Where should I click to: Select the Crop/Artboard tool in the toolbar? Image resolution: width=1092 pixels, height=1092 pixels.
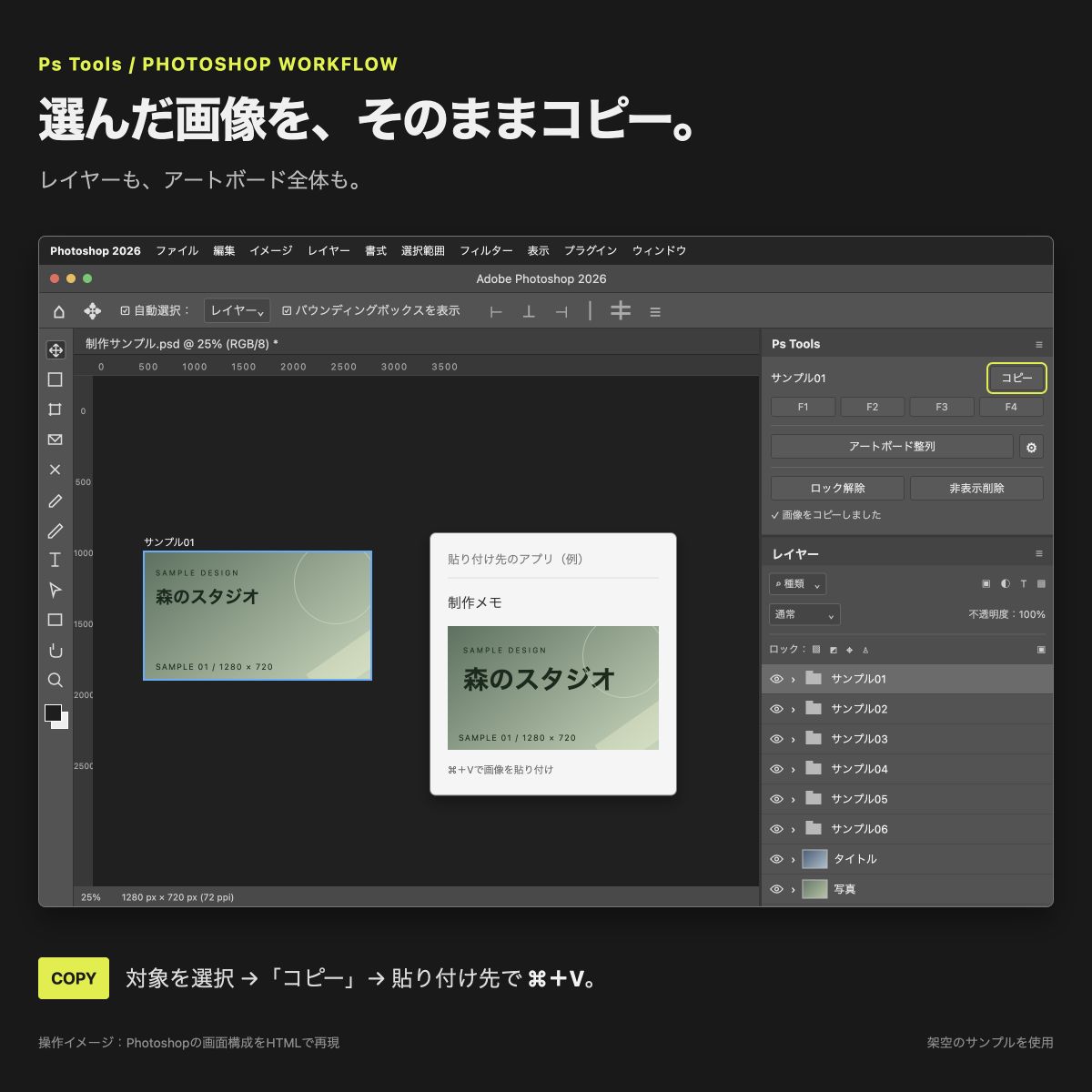coord(56,409)
